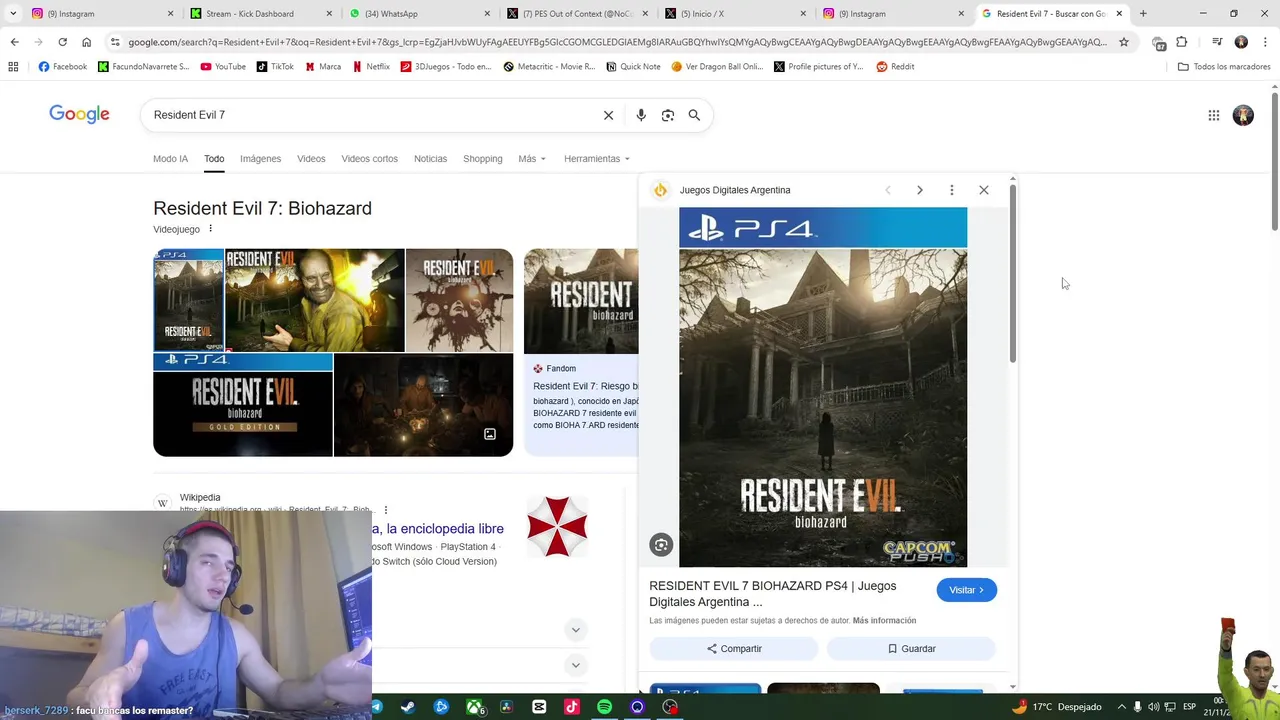Open the Chrome three-dot menu
1280x720 pixels.
coord(1265,42)
